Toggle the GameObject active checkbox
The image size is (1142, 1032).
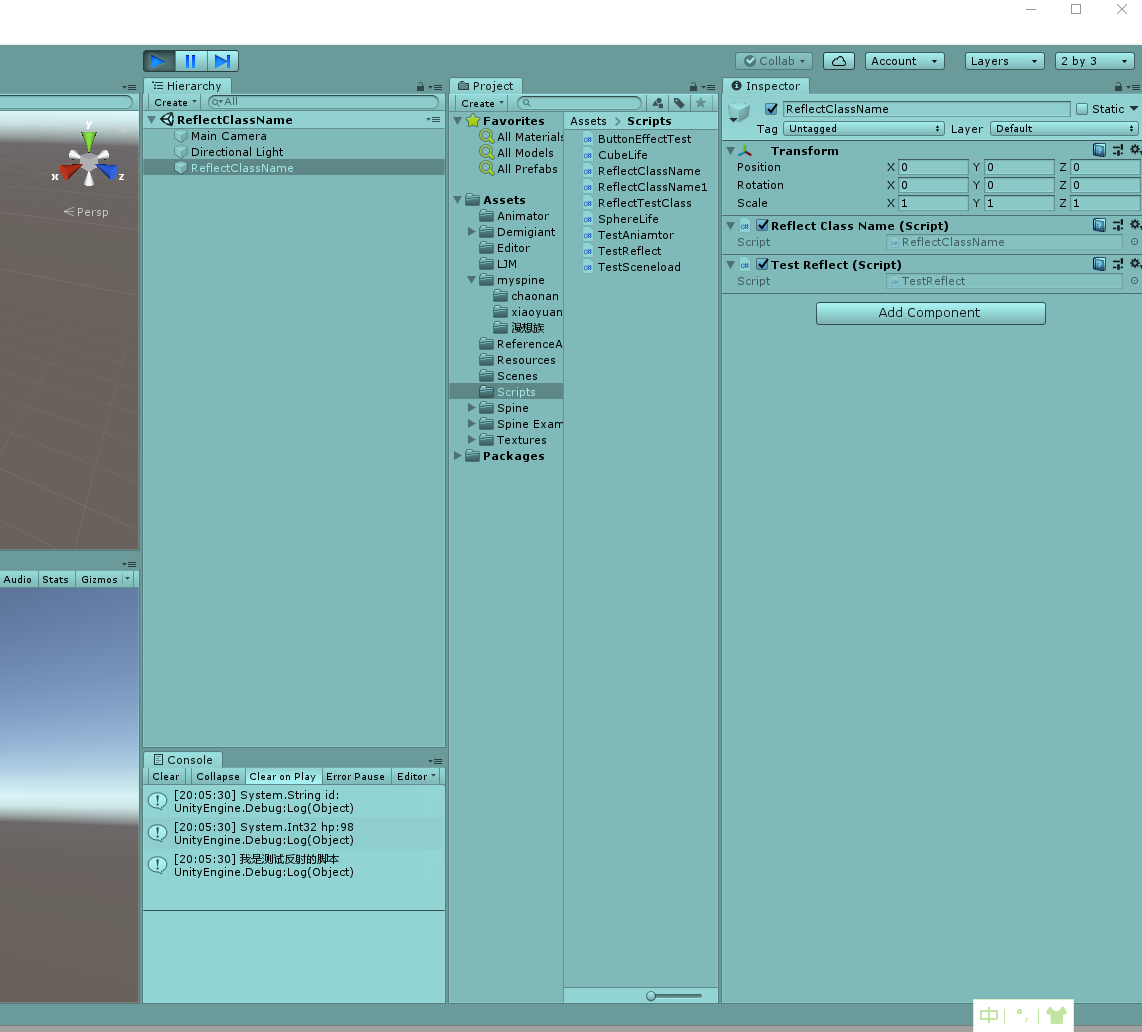click(x=771, y=109)
